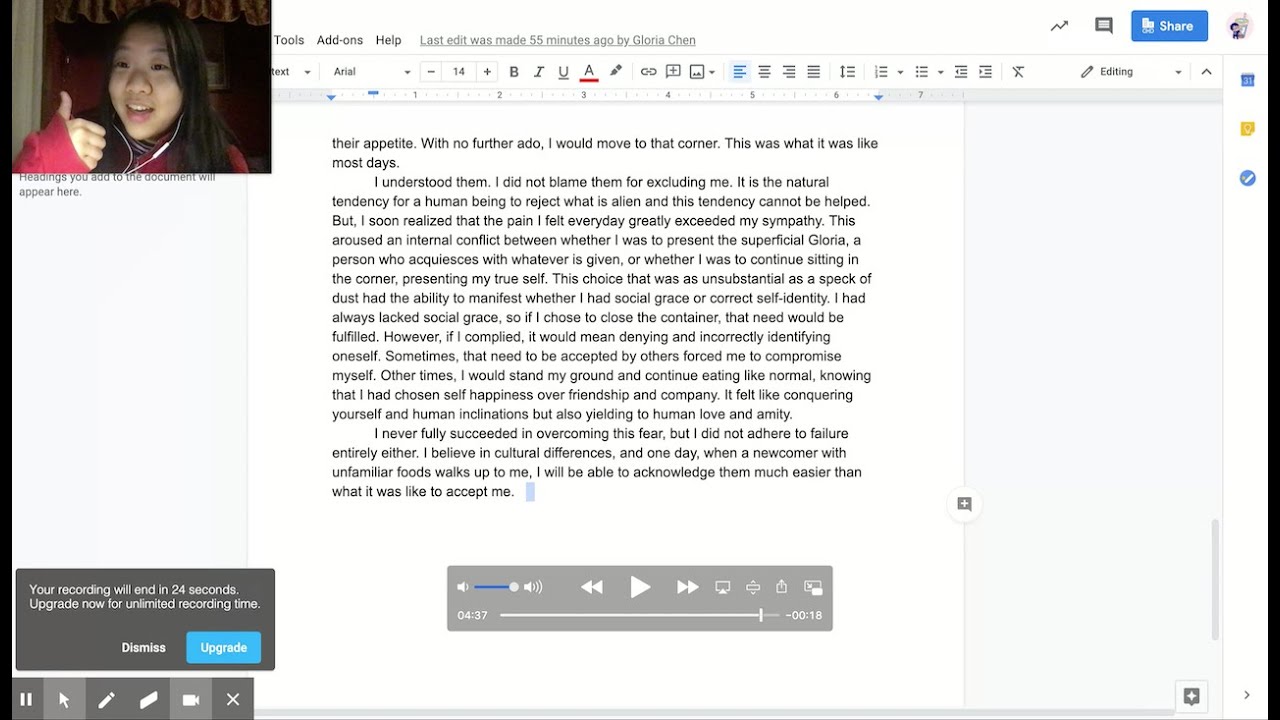Decrease font size with the minus button
This screenshot has height=720, width=1280.
tap(431, 72)
